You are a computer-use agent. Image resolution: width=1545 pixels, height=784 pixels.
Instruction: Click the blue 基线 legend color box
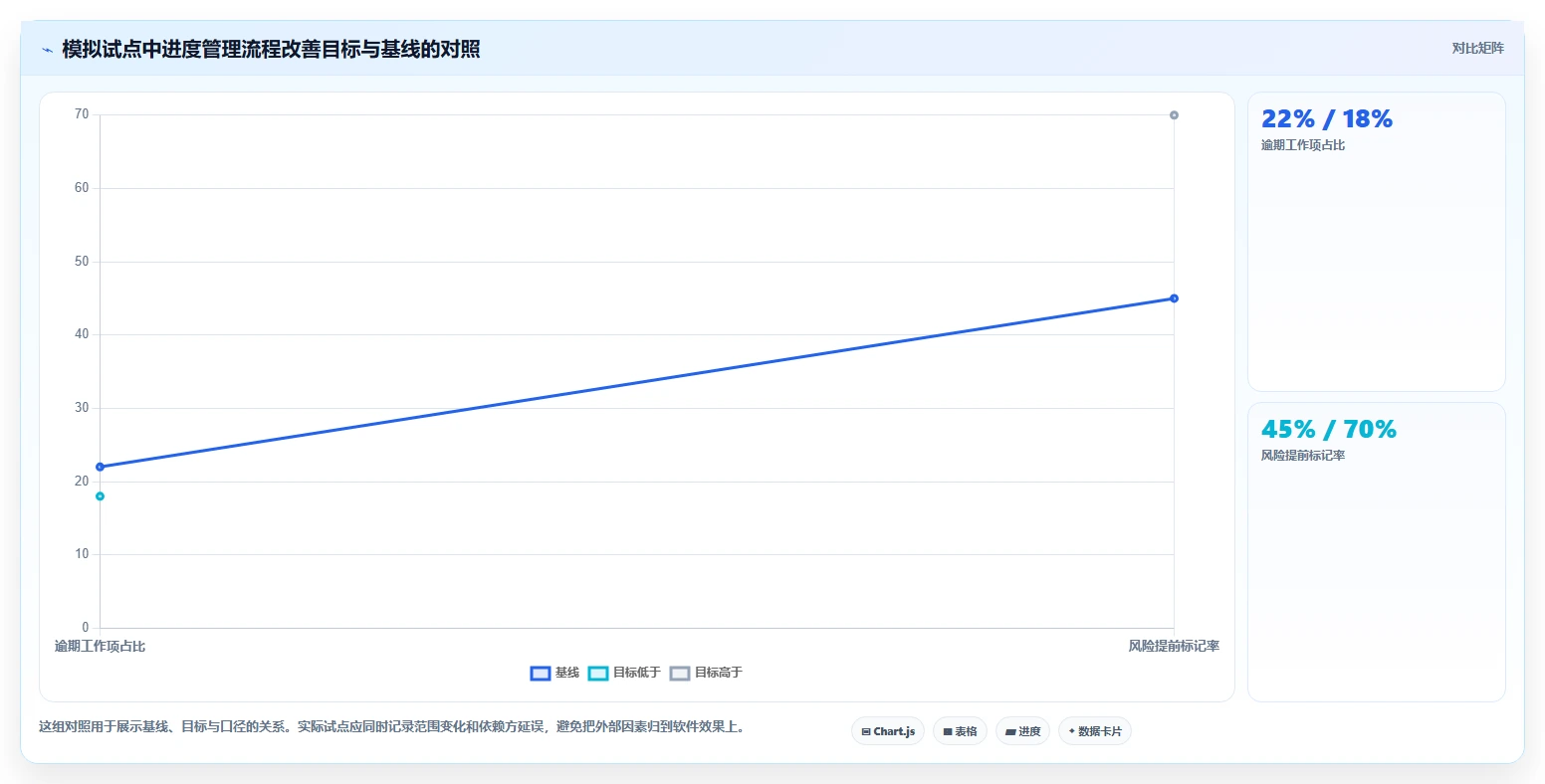point(541,674)
